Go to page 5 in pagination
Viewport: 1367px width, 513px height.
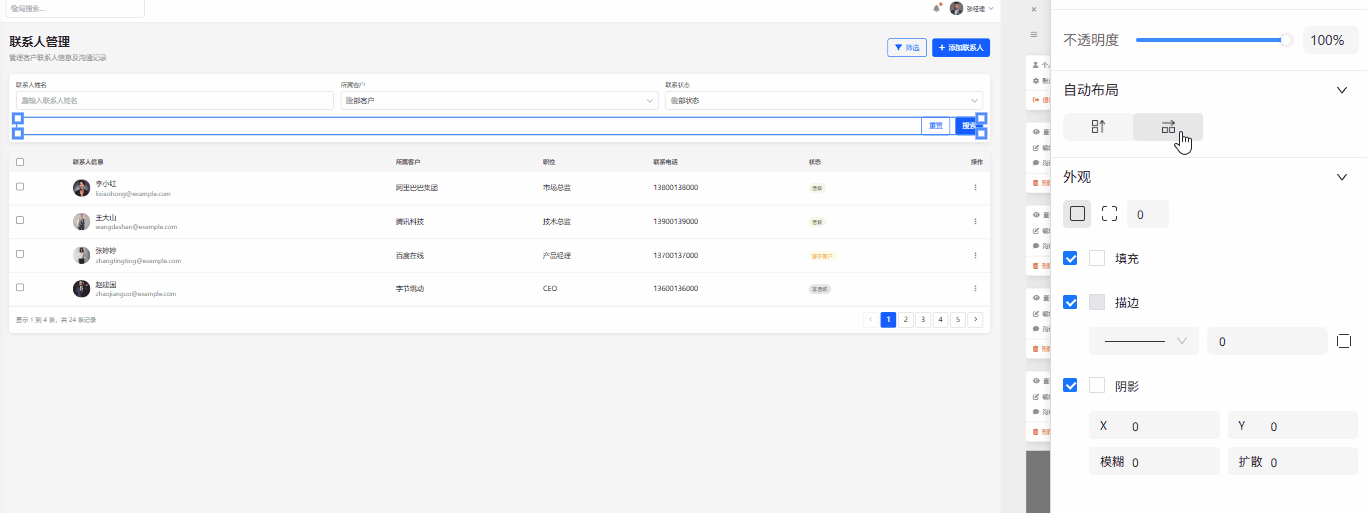pyautogui.click(x=957, y=320)
